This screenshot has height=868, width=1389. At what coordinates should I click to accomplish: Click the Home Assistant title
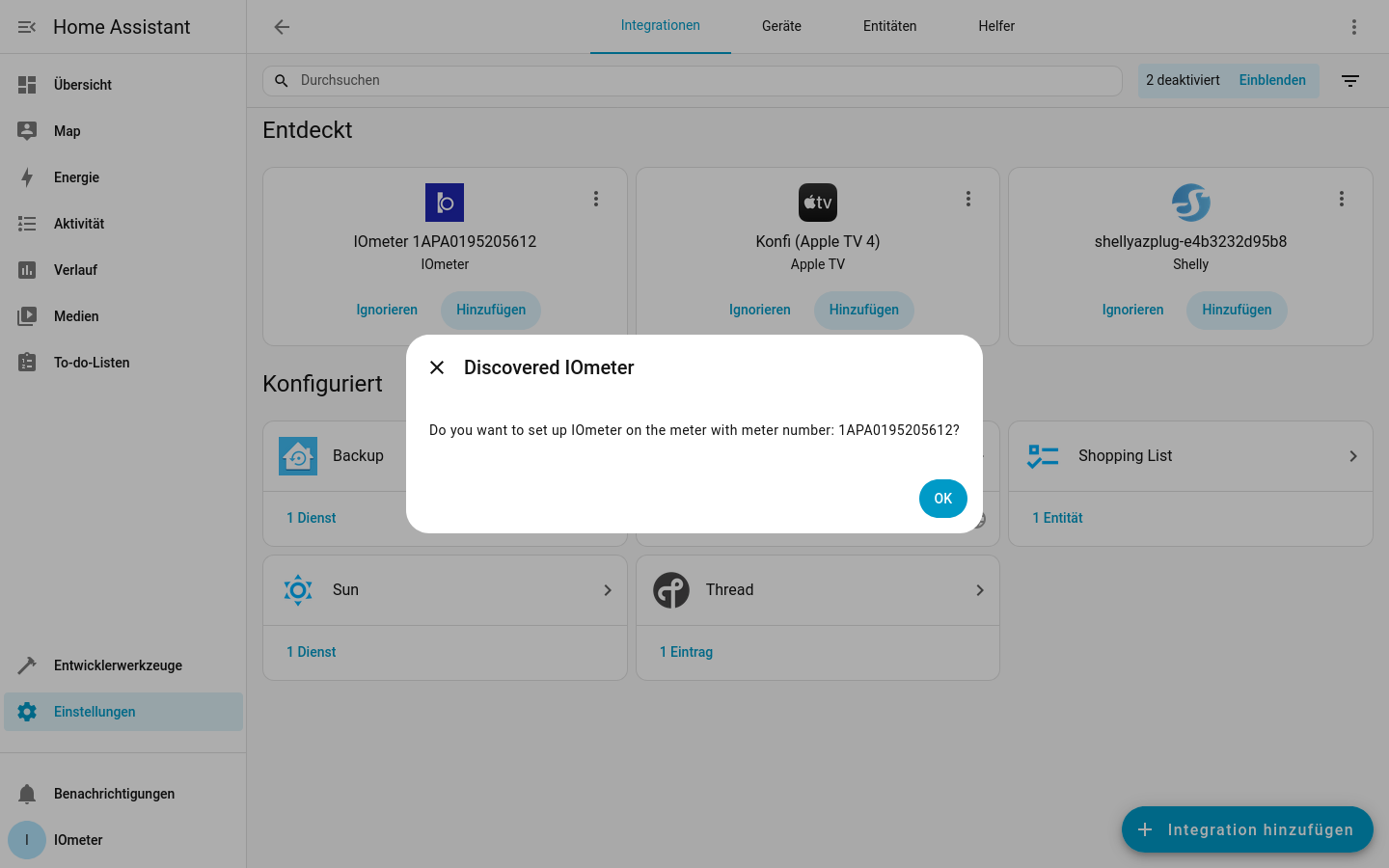(122, 27)
